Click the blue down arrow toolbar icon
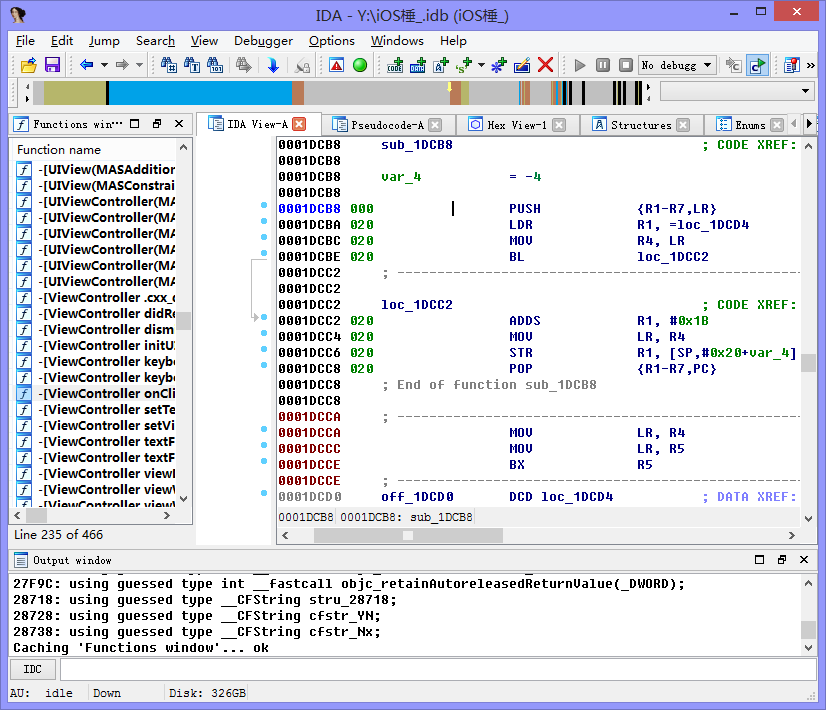 [x=273, y=65]
